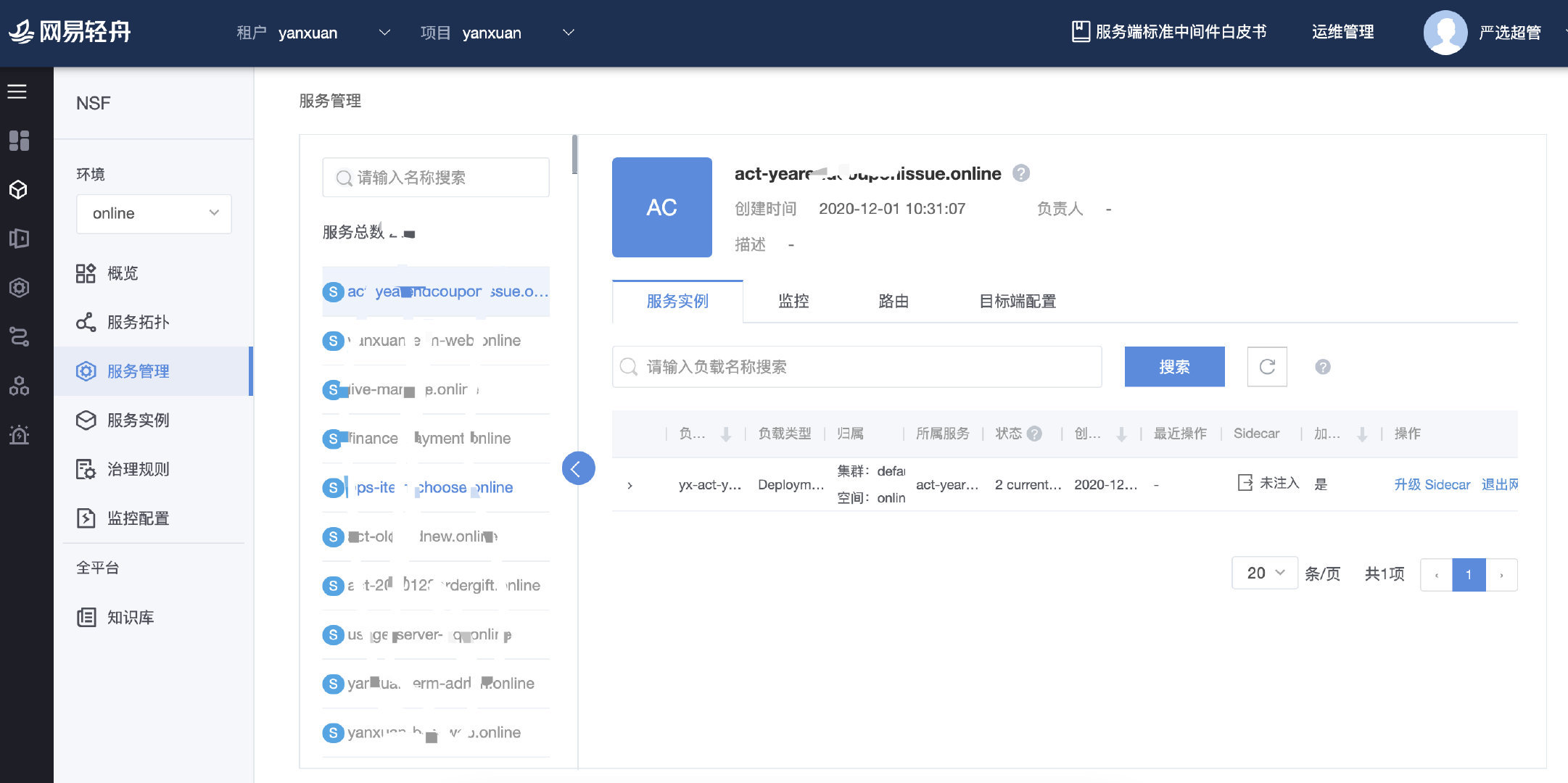Click the load name search input field
This screenshot has height=783, width=1568.
click(x=856, y=367)
